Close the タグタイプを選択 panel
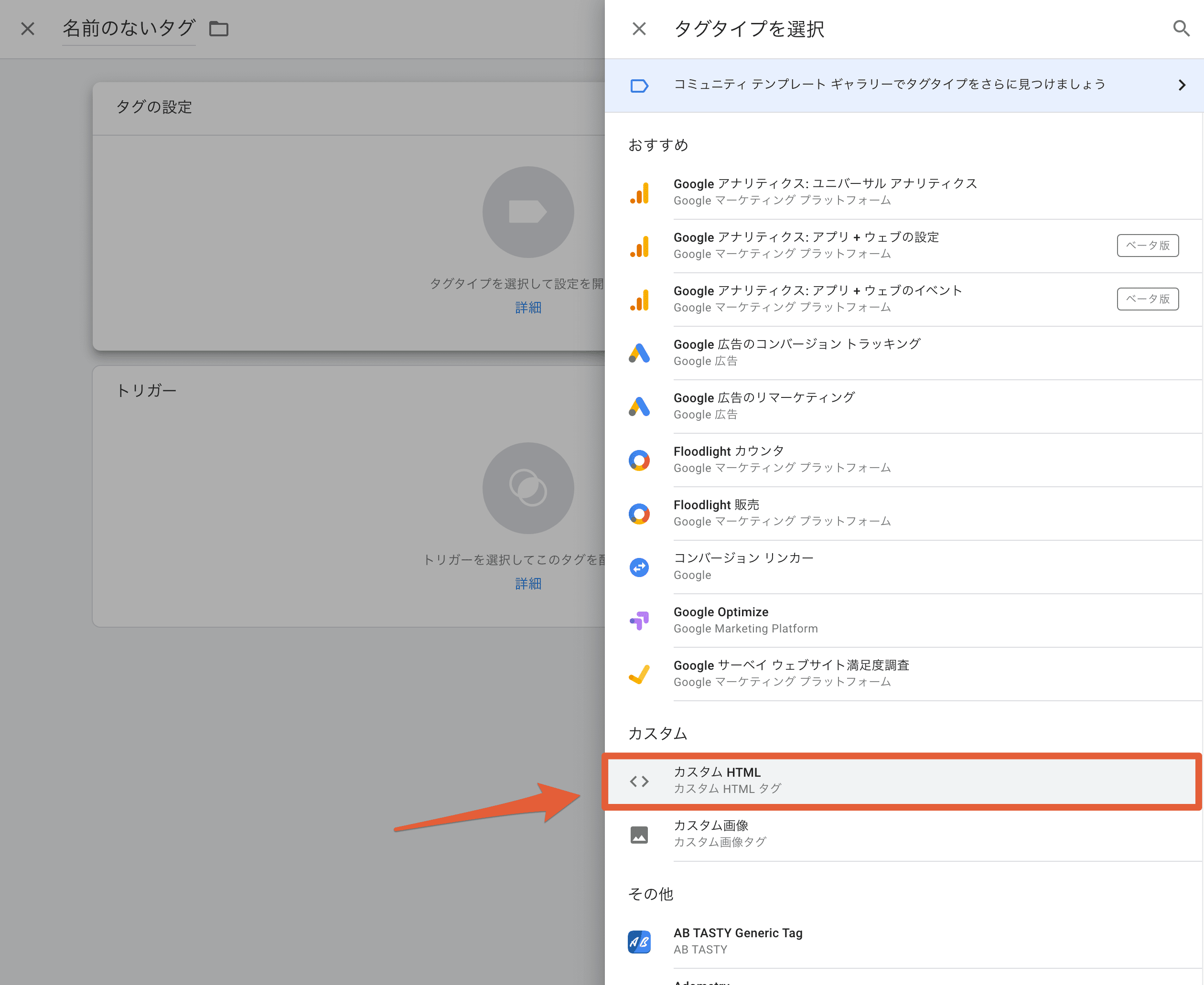 [639, 28]
